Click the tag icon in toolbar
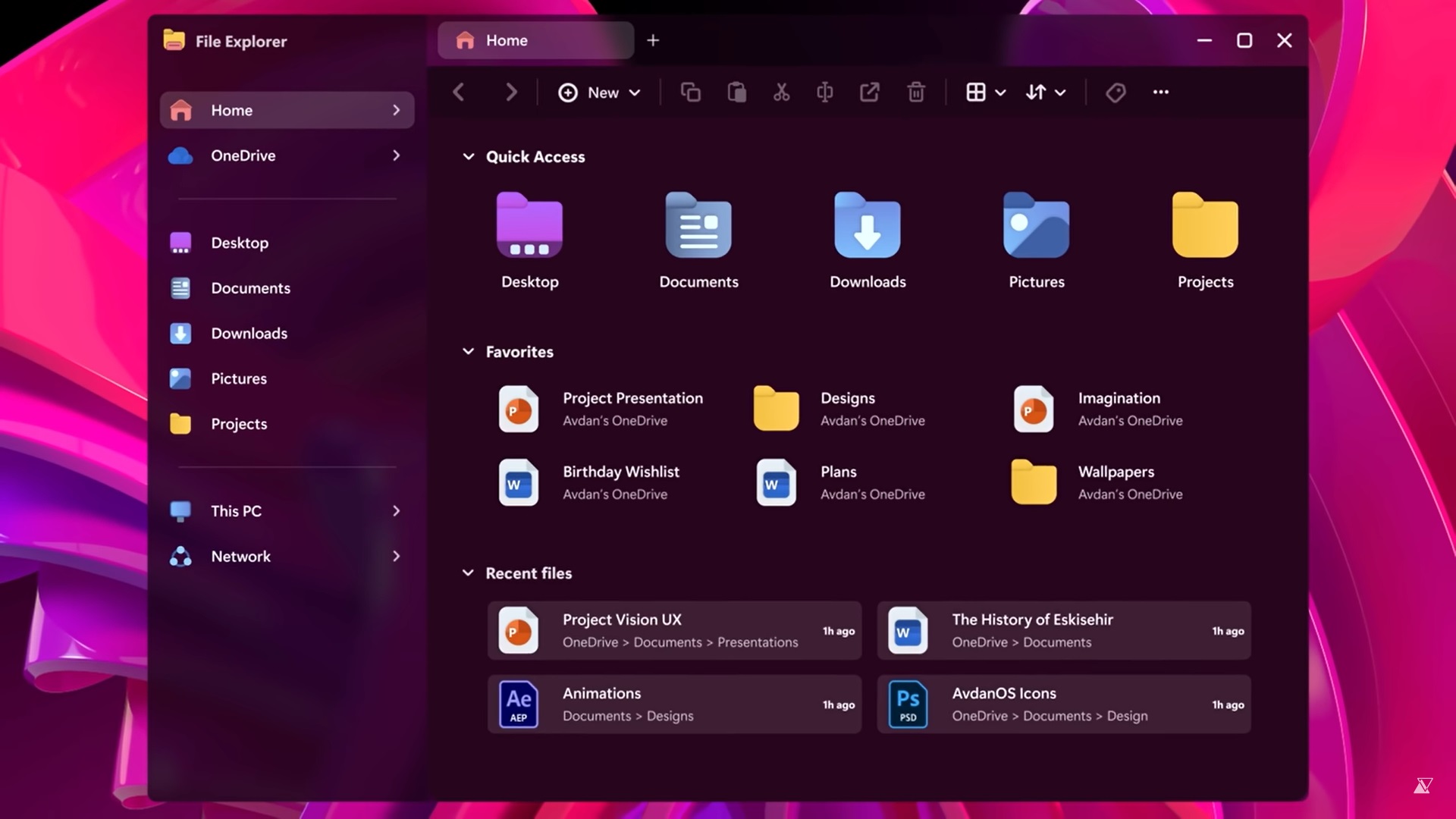Viewport: 1456px width, 819px height. click(x=1116, y=93)
